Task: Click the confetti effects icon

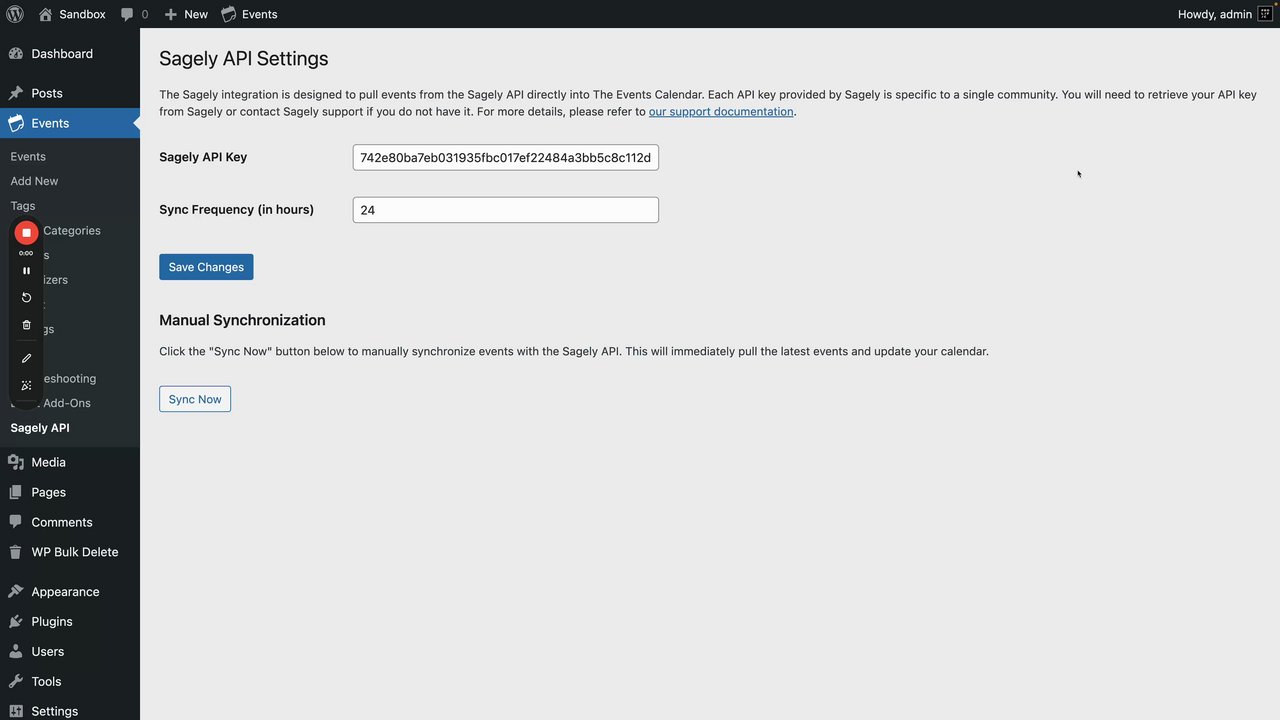Action: [26, 385]
